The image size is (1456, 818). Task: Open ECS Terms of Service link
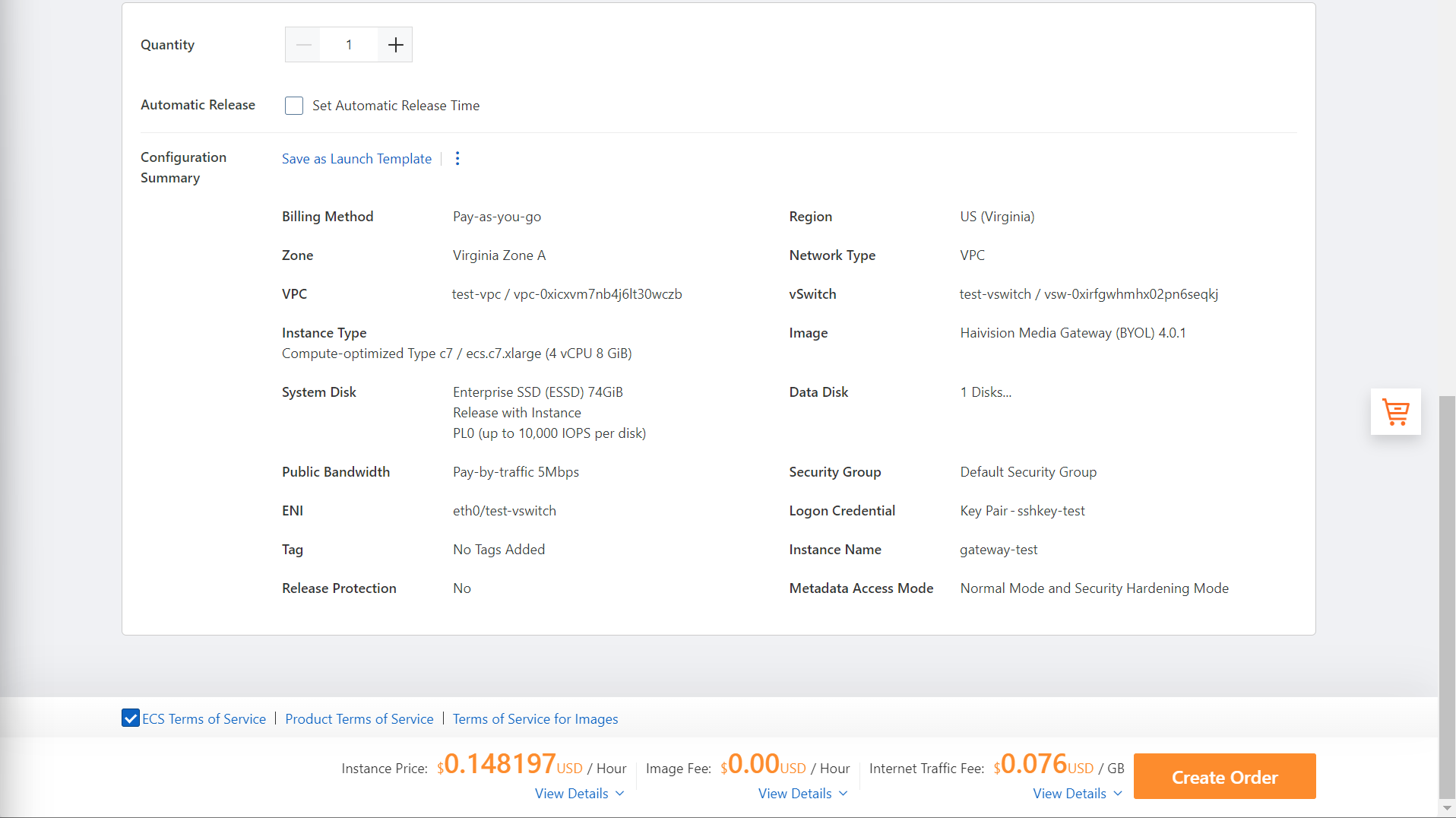204,718
